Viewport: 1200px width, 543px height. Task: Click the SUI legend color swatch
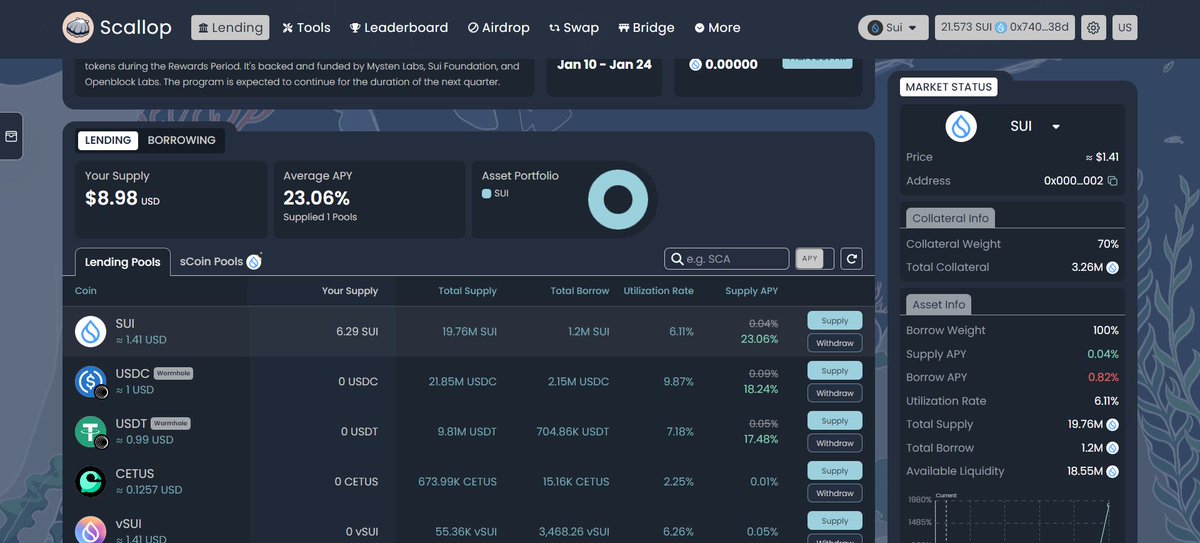486,193
